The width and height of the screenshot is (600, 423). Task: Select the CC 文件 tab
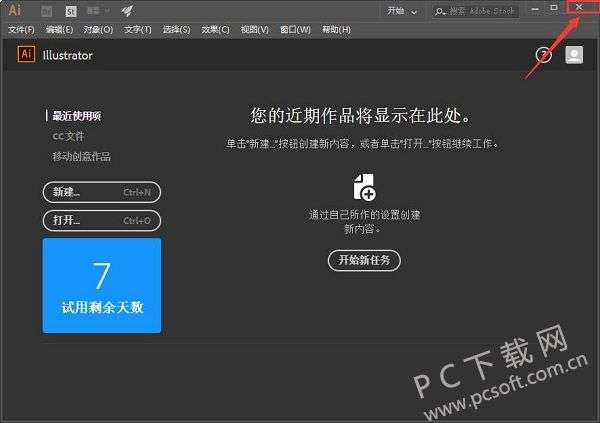point(68,136)
